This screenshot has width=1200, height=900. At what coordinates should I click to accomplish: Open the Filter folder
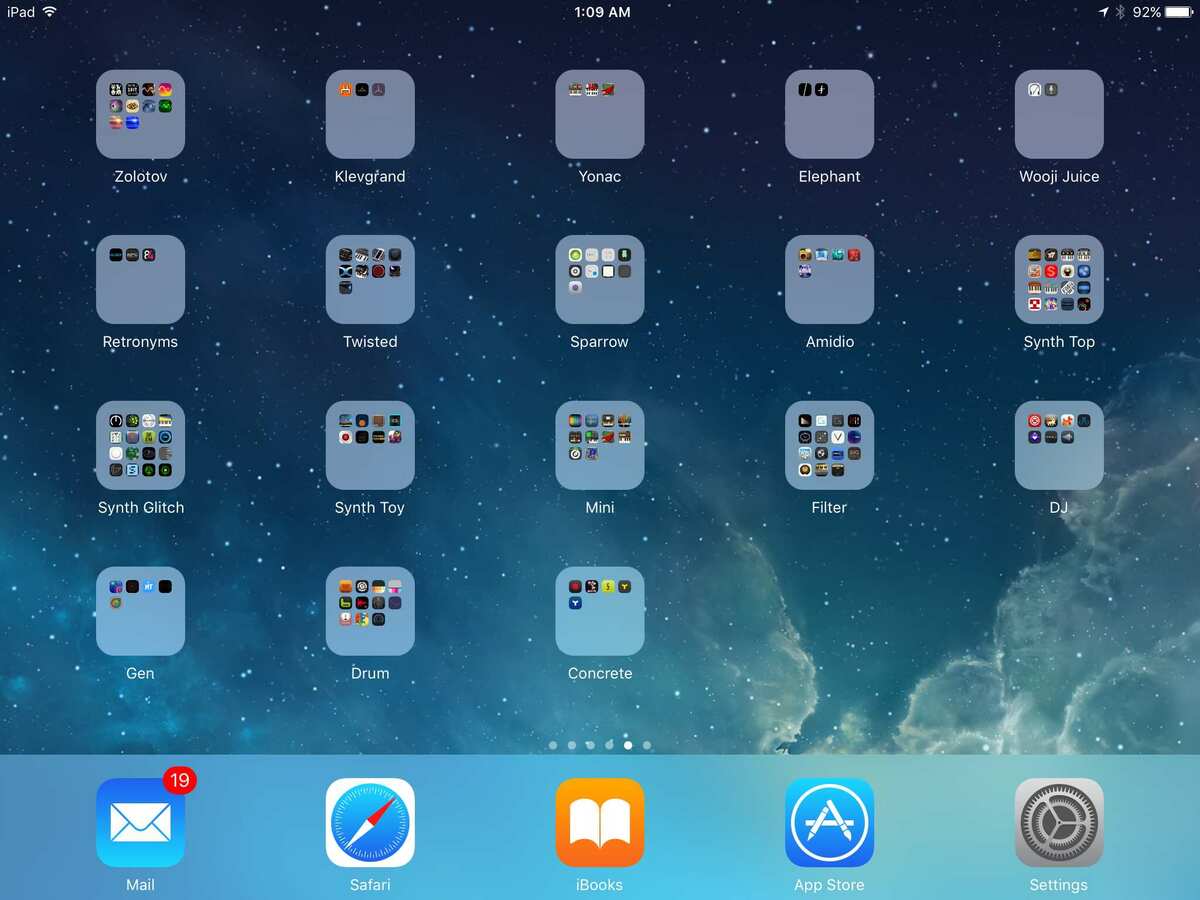(829, 446)
